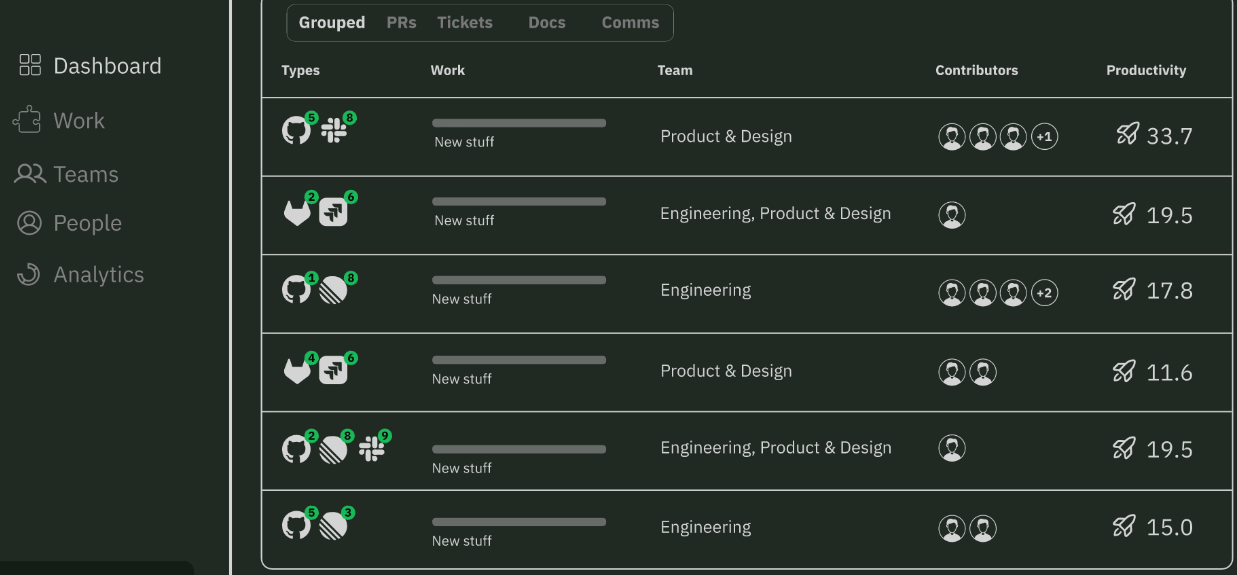Open the Docs tab

547,23
